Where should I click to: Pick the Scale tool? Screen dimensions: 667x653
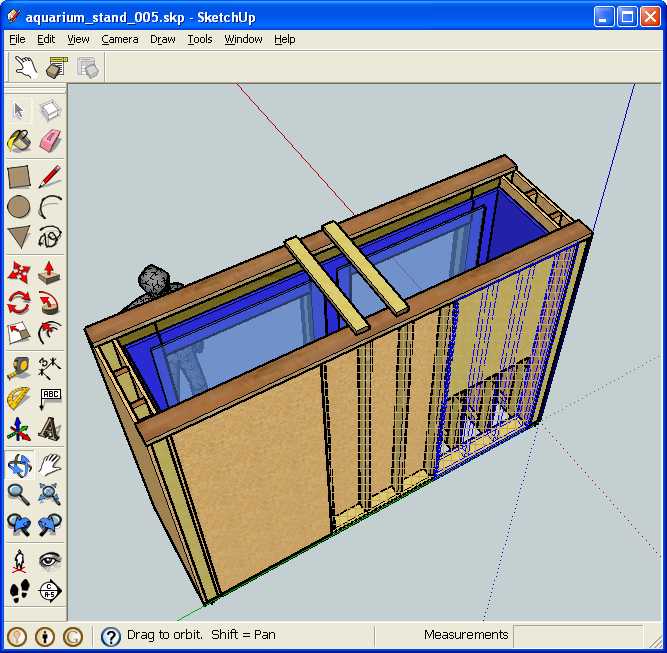coord(19,333)
